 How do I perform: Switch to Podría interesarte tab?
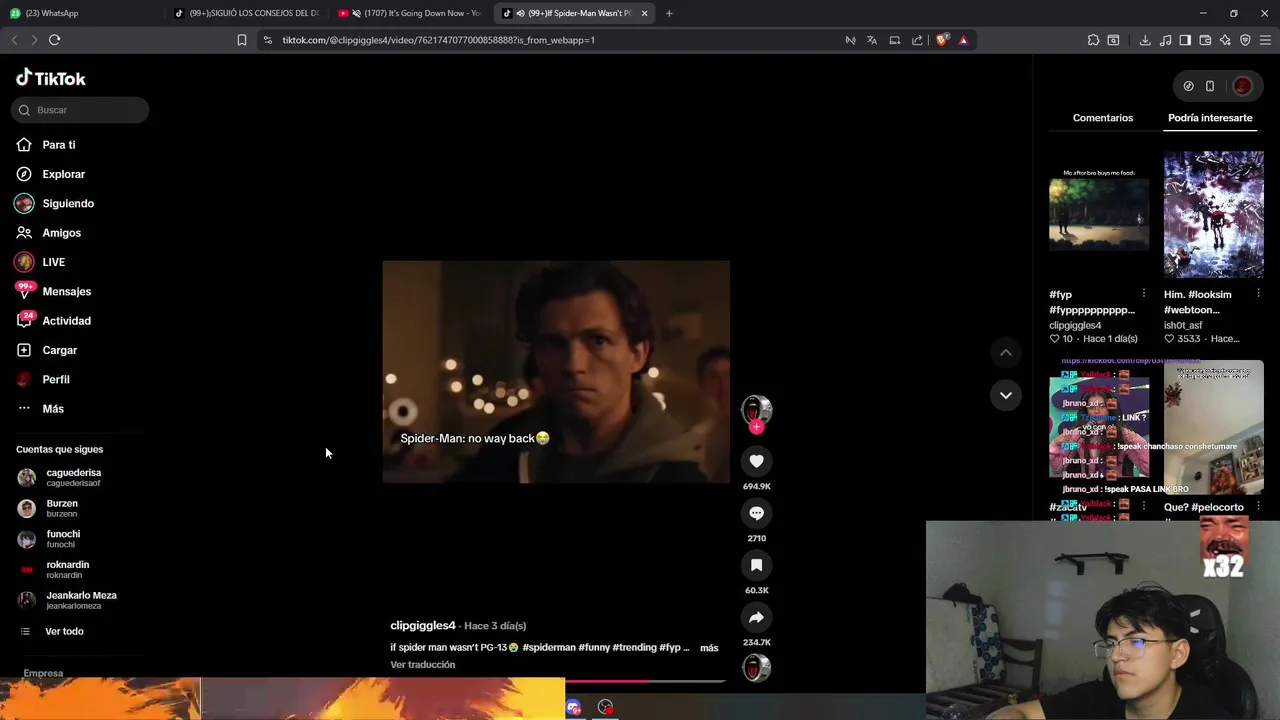1210,118
